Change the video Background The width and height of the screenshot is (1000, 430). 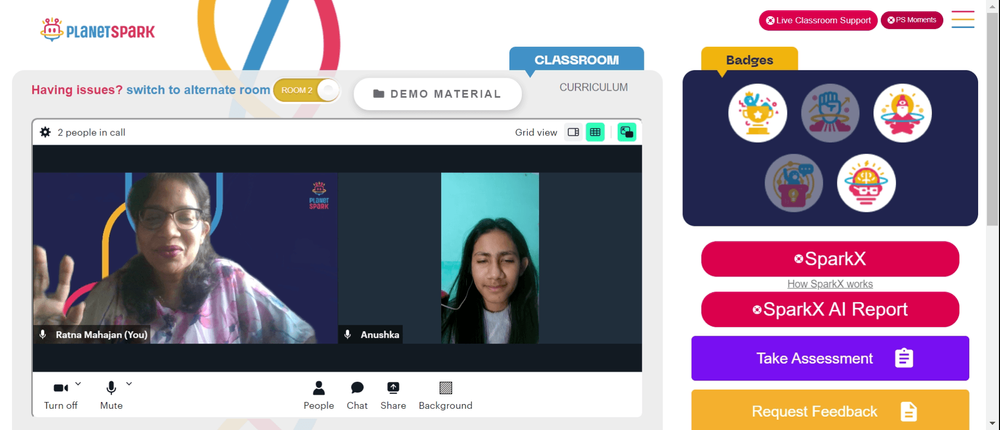coord(445,396)
